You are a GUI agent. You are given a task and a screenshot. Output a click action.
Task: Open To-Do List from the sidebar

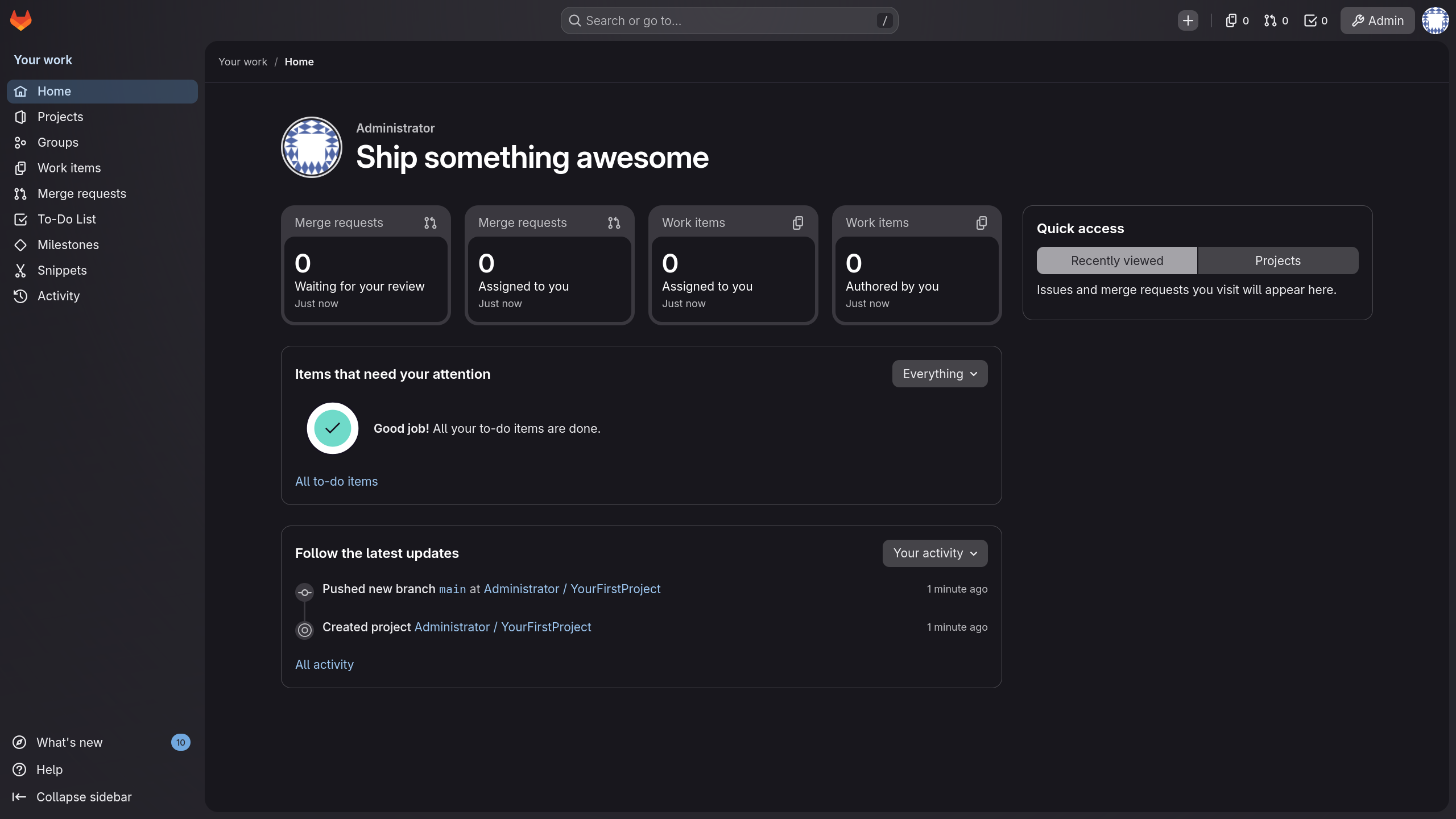click(x=102, y=220)
